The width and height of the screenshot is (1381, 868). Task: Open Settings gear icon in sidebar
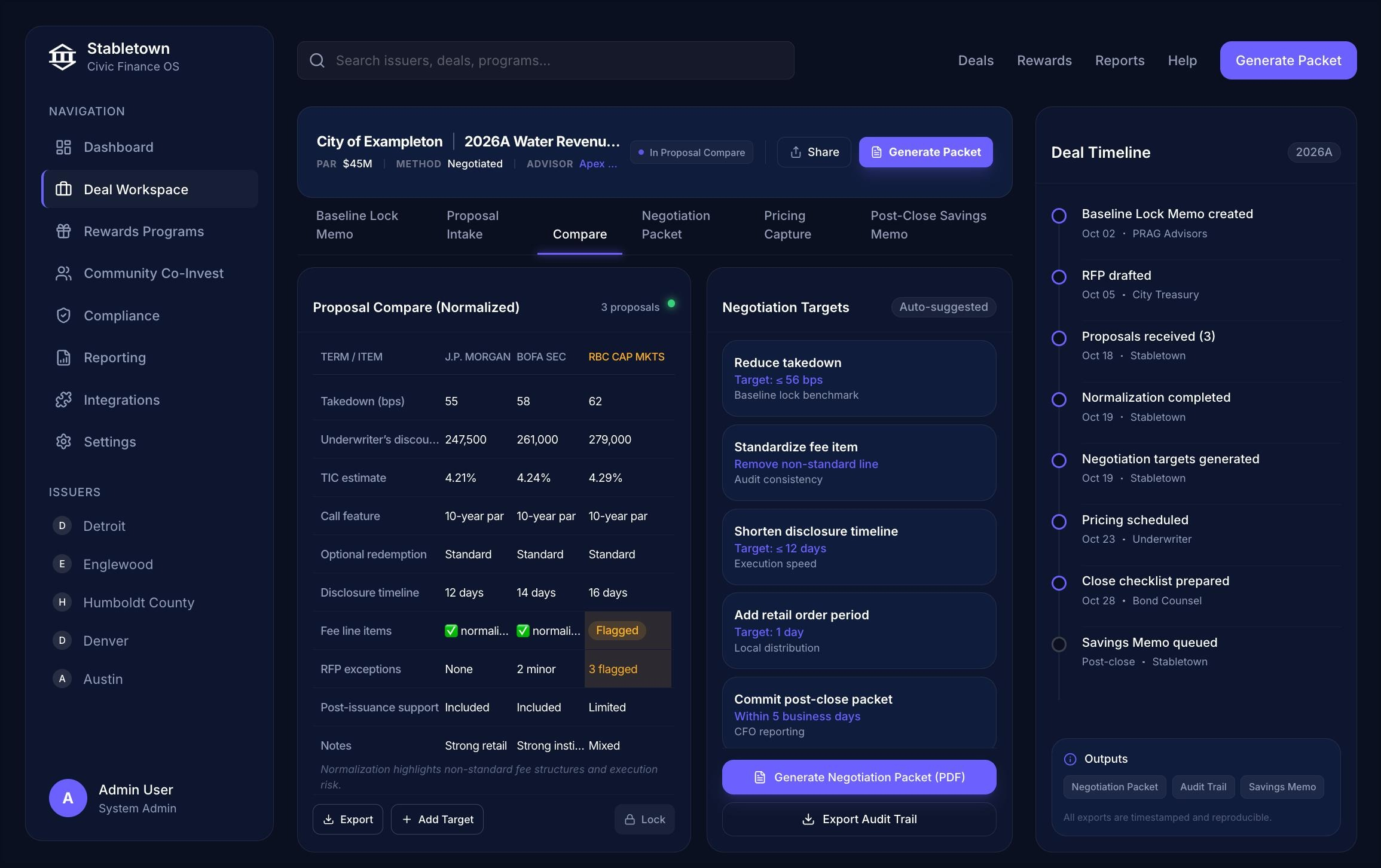pos(63,442)
